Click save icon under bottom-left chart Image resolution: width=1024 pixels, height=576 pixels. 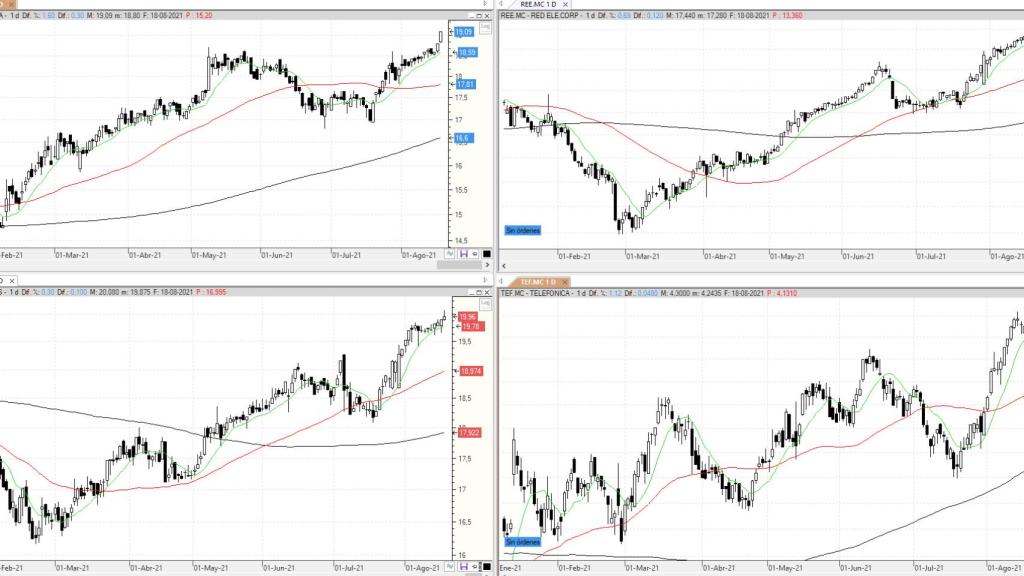[x=463, y=567]
